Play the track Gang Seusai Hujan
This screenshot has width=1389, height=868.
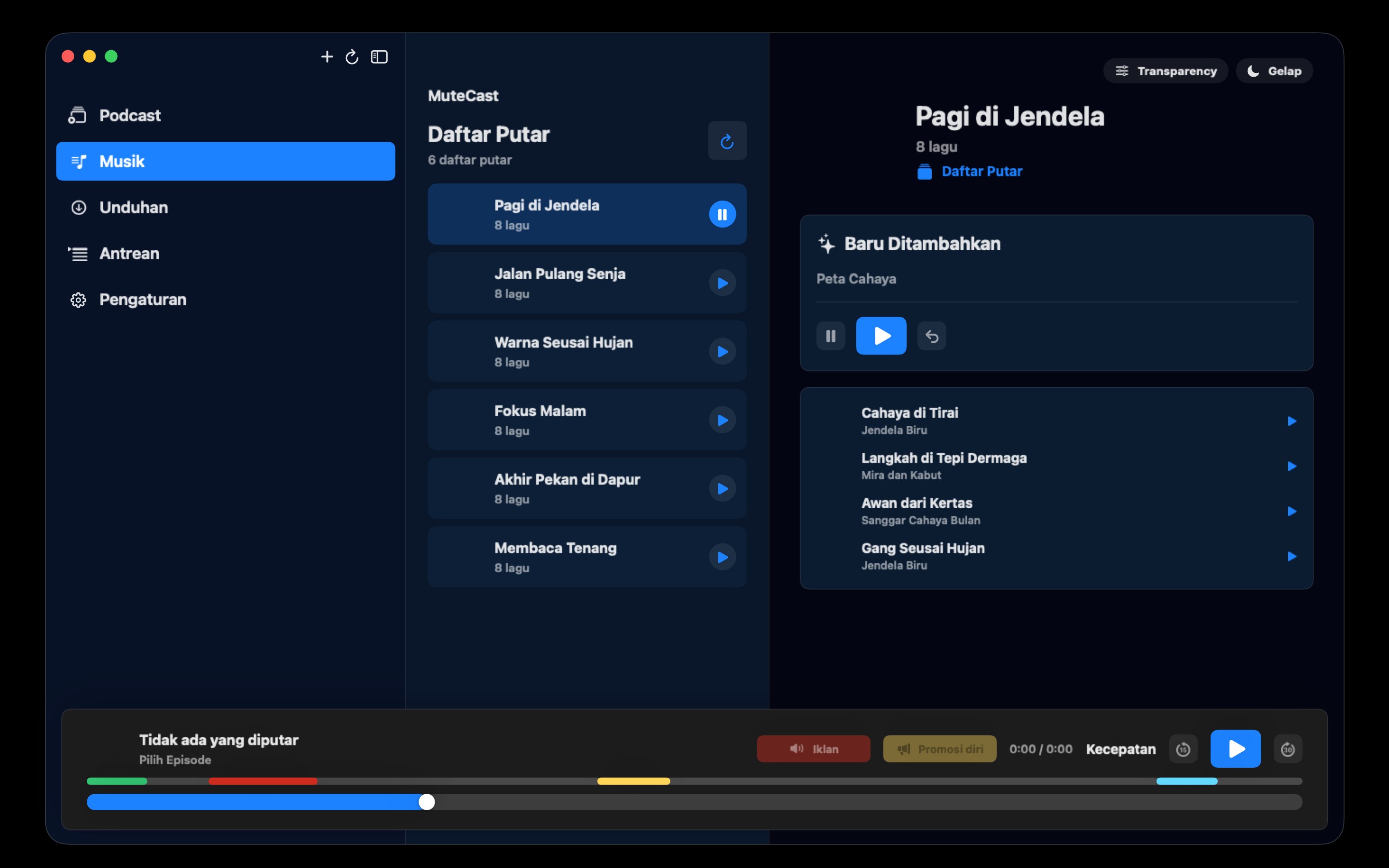pos(1292,556)
